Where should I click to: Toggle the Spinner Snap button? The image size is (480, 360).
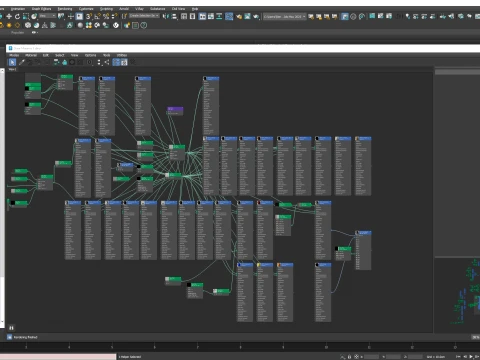pyautogui.click(x=114, y=16)
